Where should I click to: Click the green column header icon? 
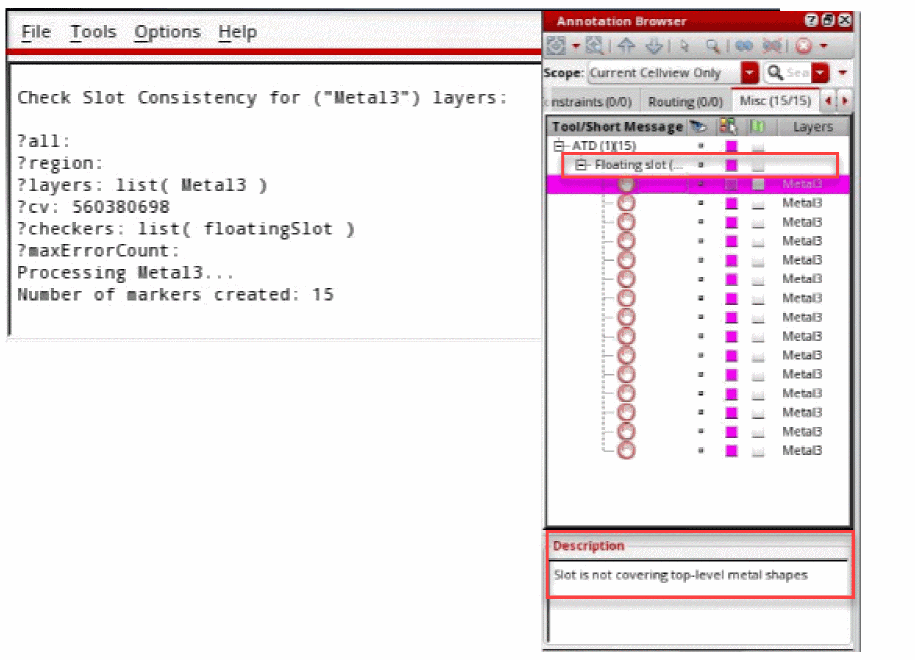tap(757, 126)
